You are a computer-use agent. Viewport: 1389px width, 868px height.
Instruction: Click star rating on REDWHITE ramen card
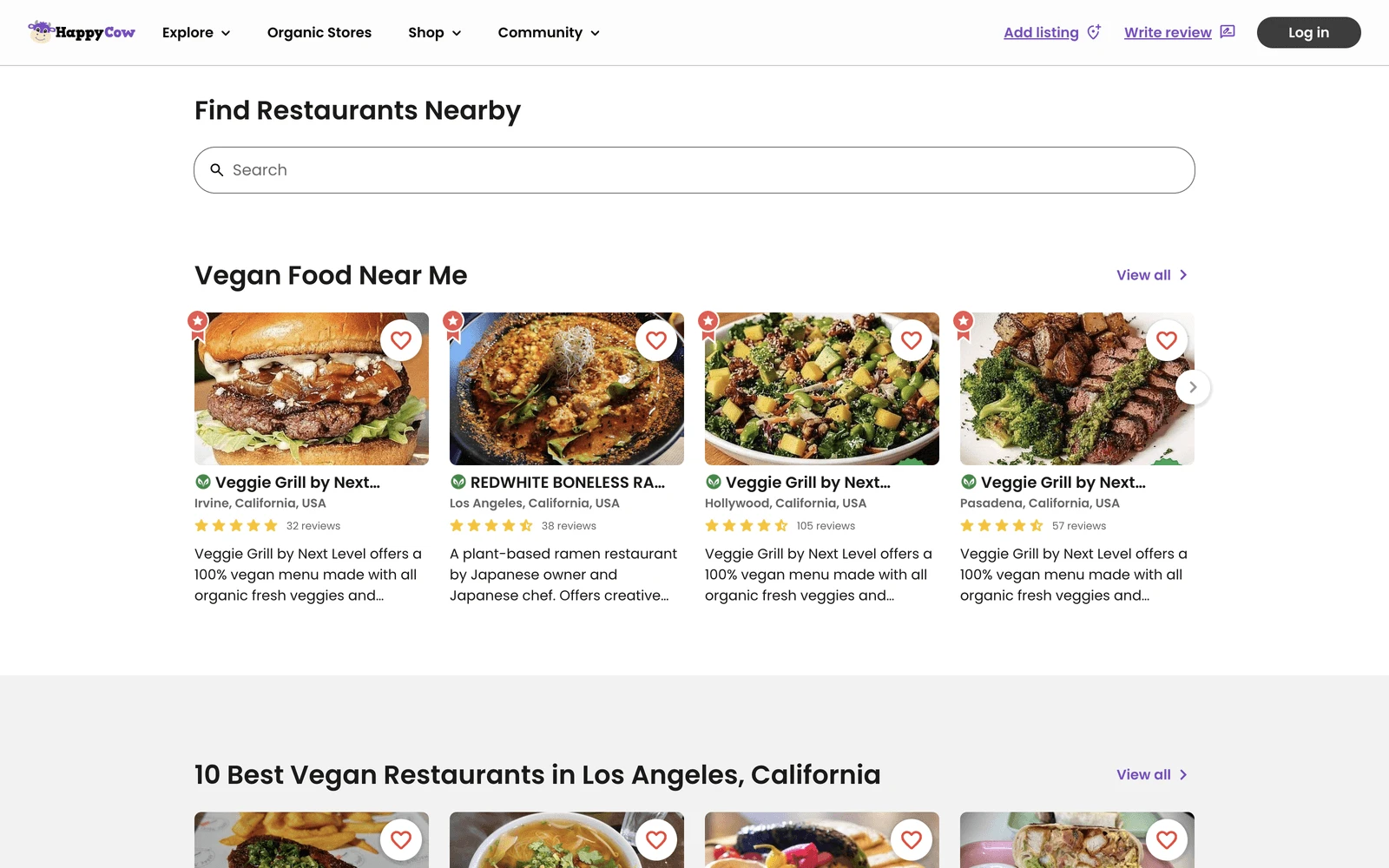(x=491, y=526)
